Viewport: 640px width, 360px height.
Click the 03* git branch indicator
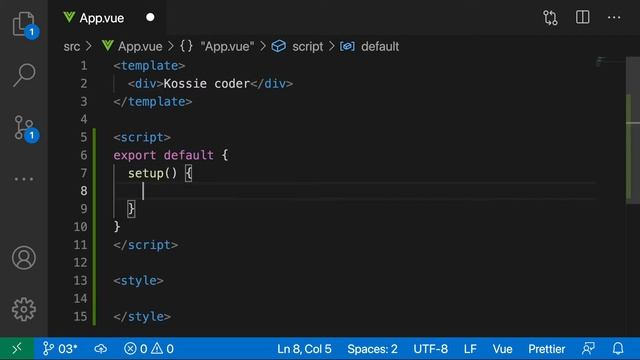(60, 349)
